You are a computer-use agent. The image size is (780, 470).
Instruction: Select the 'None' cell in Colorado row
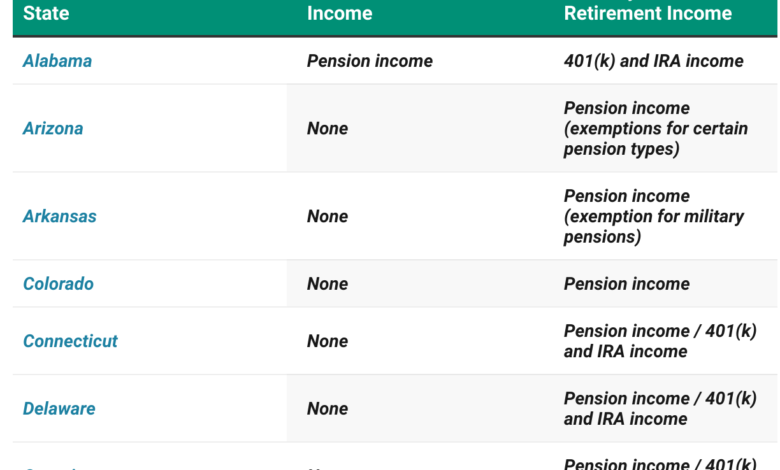point(327,284)
